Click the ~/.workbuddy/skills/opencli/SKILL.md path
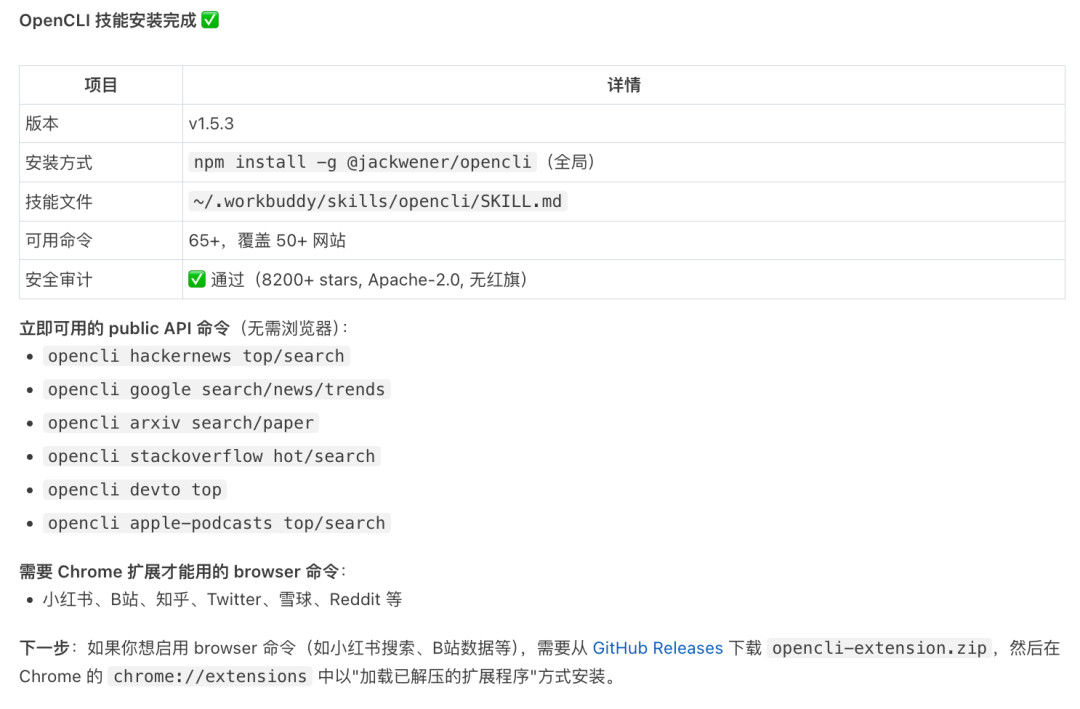The image size is (1080, 709). point(377,201)
